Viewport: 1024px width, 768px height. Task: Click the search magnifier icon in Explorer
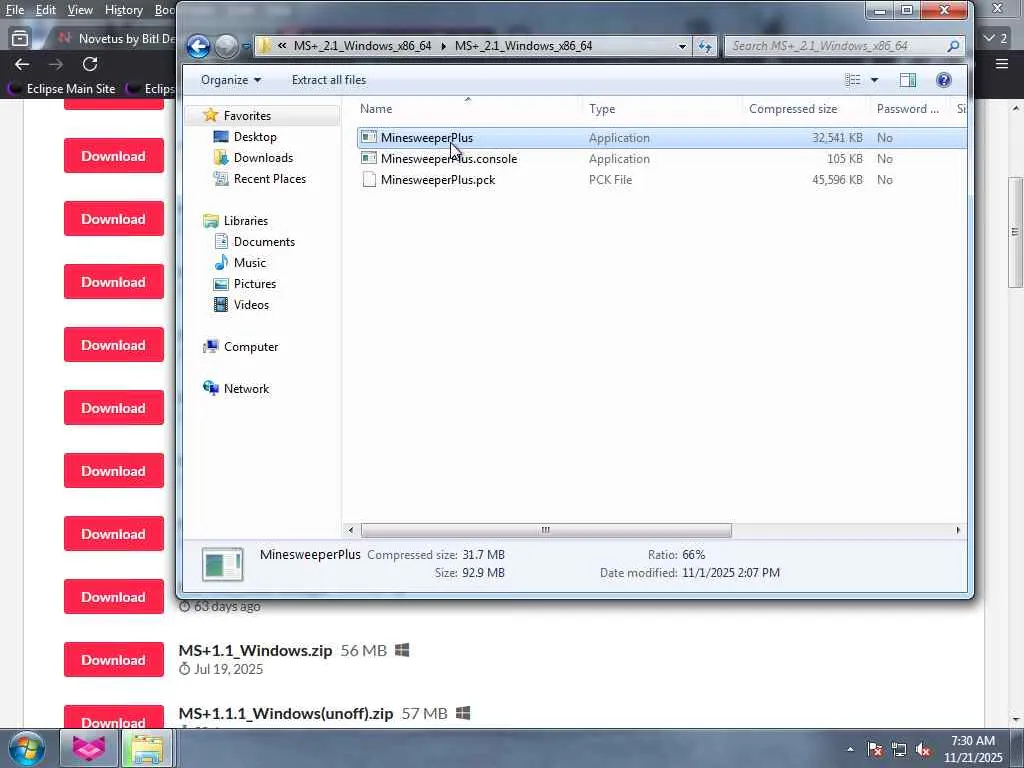[953, 46]
